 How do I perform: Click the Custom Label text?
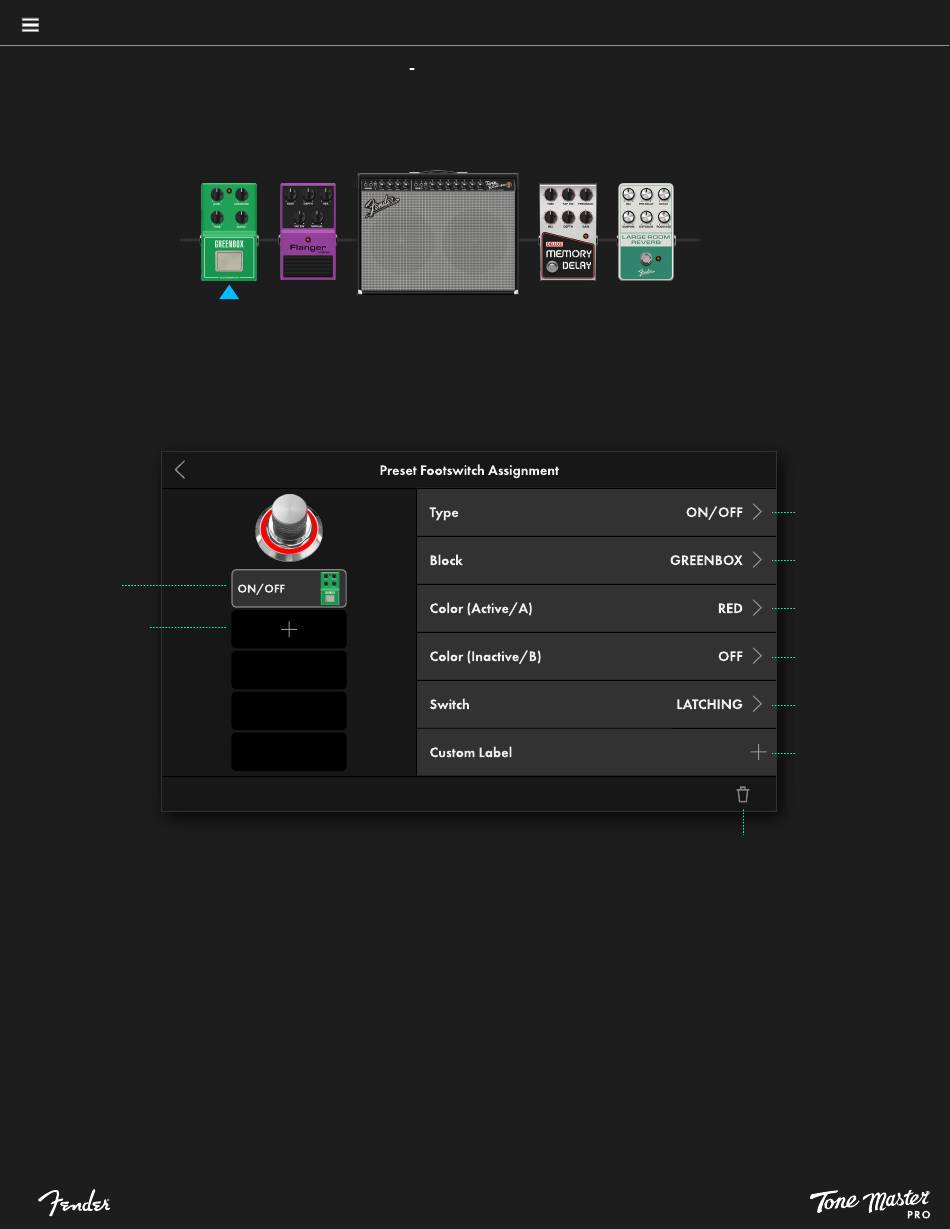471,752
